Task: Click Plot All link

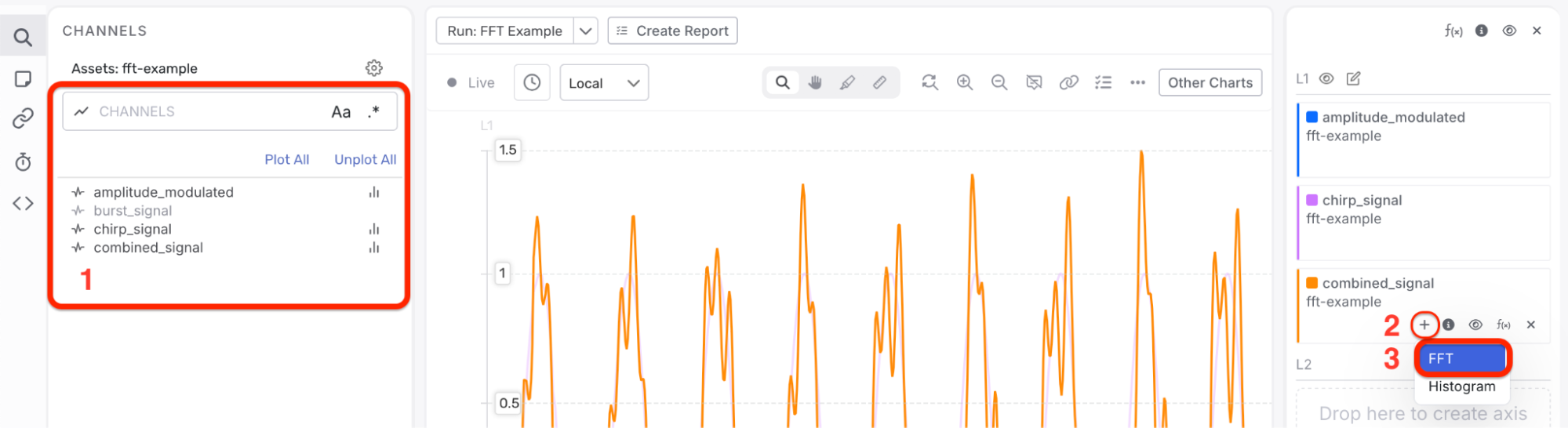Action: coord(287,160)
